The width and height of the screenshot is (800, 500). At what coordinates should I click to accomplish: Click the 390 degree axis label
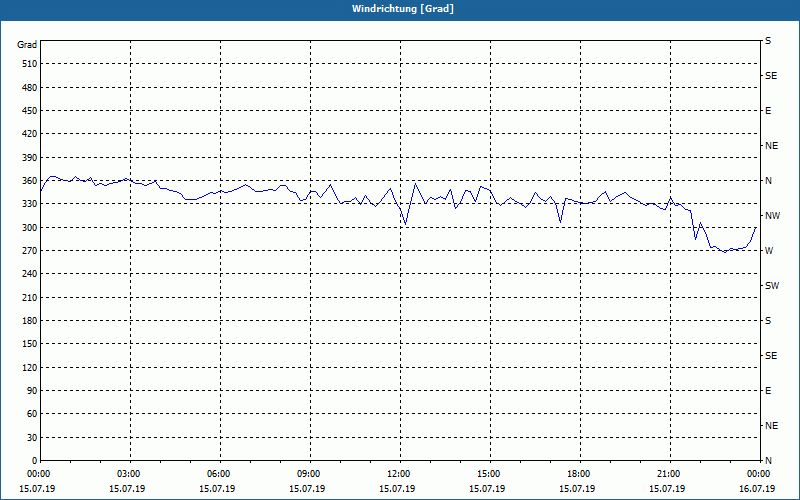(29, 158)
